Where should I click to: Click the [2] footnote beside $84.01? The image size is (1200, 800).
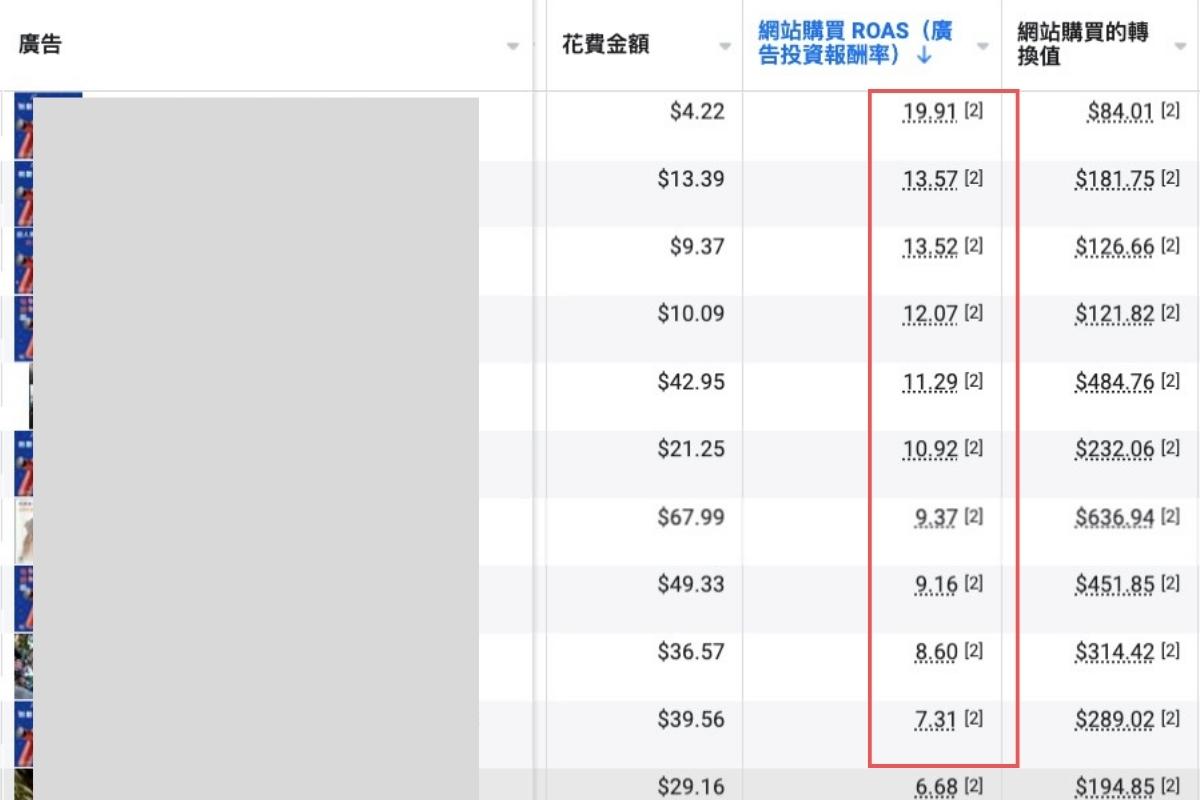pyautogui.click(x=1170, y=111)
